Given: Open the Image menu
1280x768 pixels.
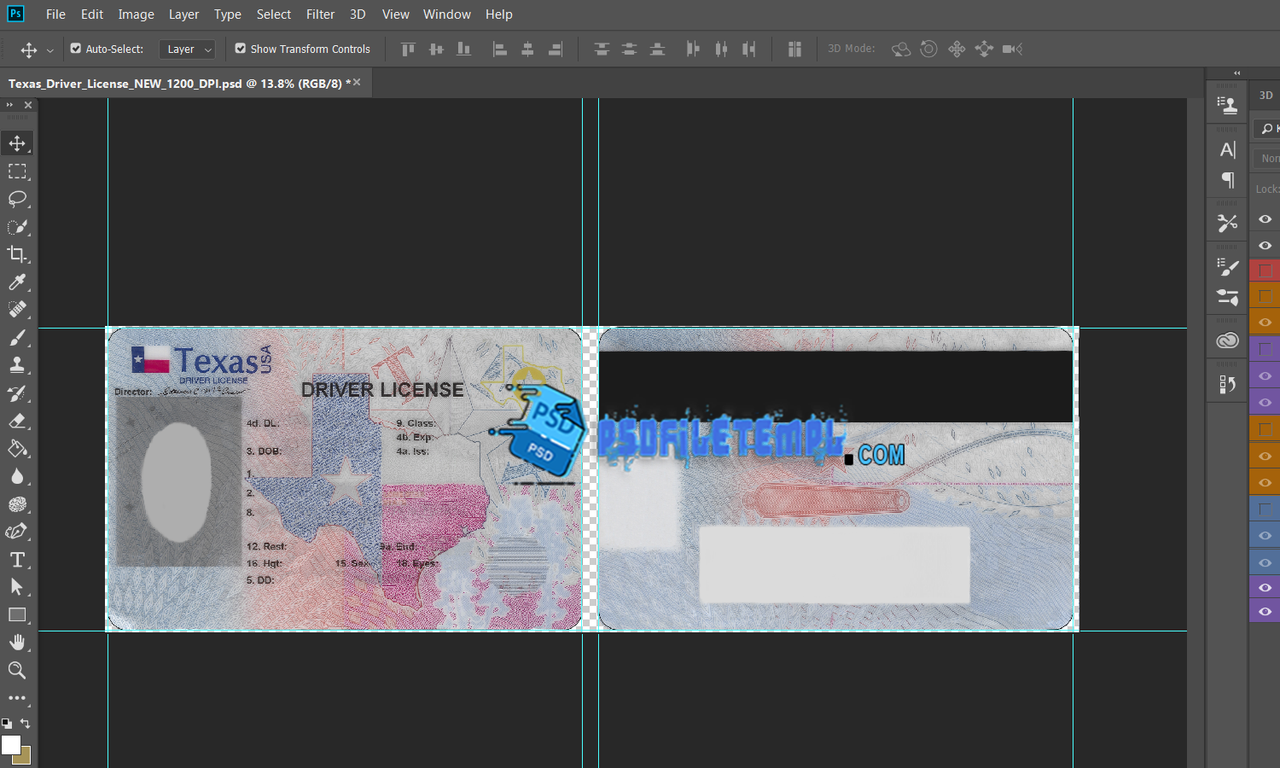Looking at the screenshot, I should 136,14.
